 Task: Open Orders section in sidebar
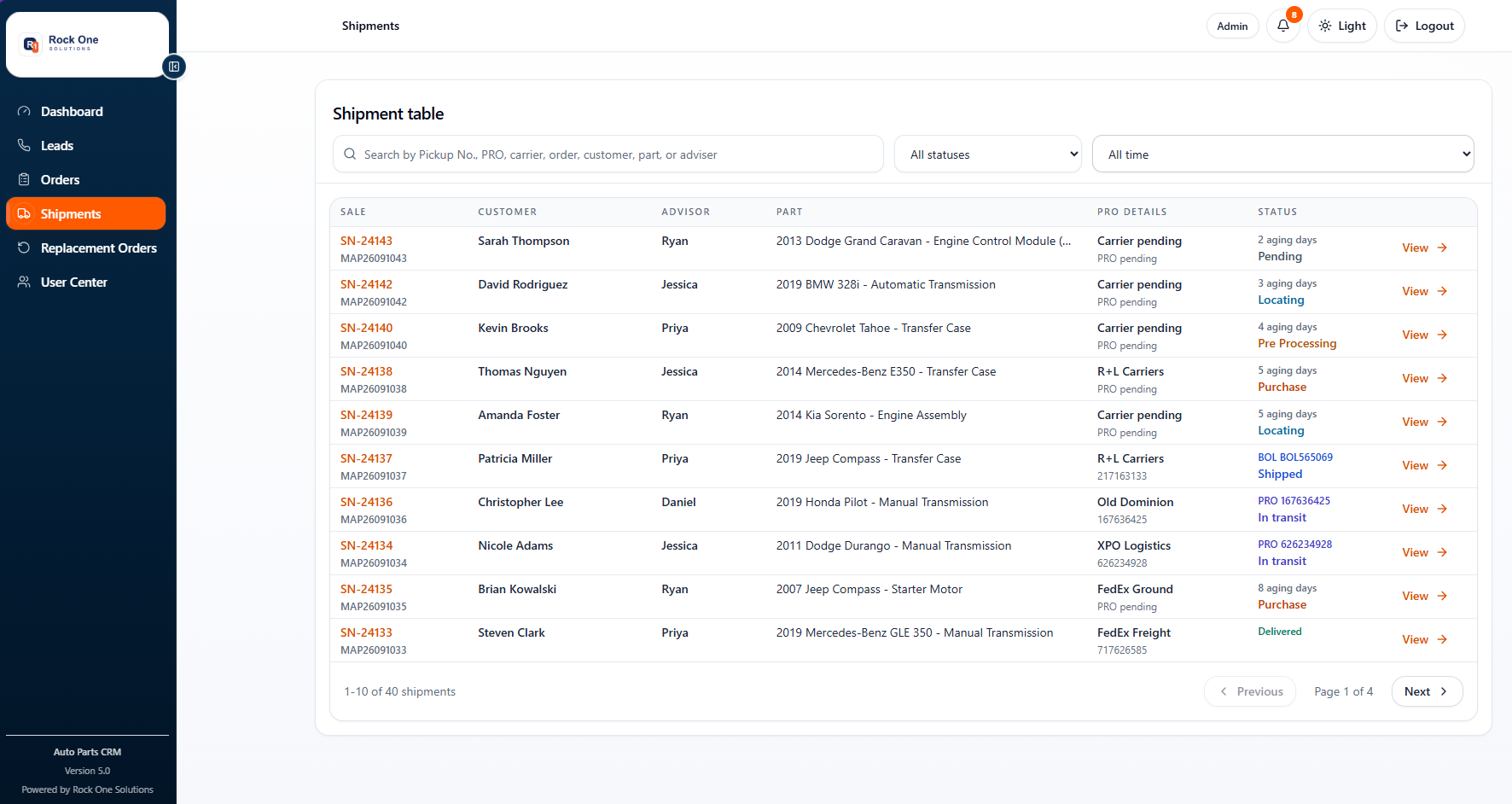85,180
